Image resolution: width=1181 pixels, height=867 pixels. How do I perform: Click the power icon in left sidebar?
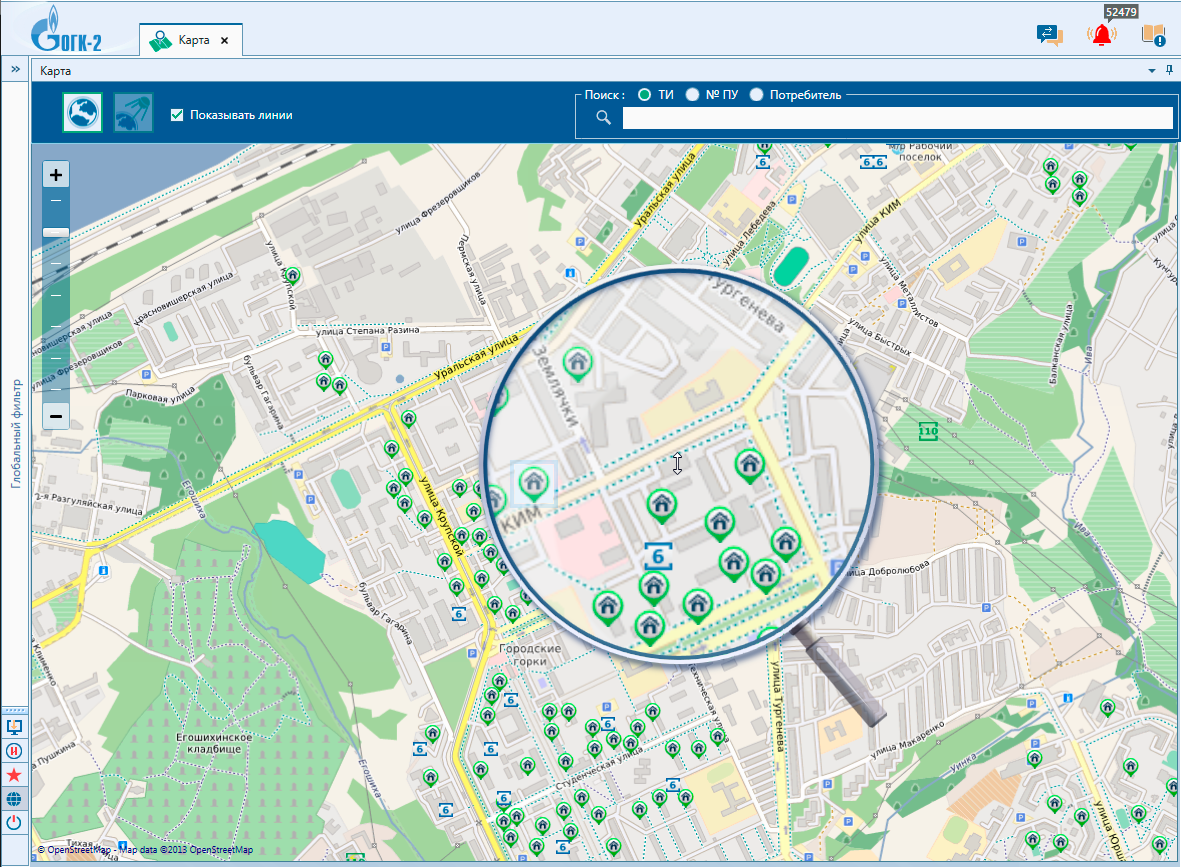pyautogui.click(x=14, y=823)
